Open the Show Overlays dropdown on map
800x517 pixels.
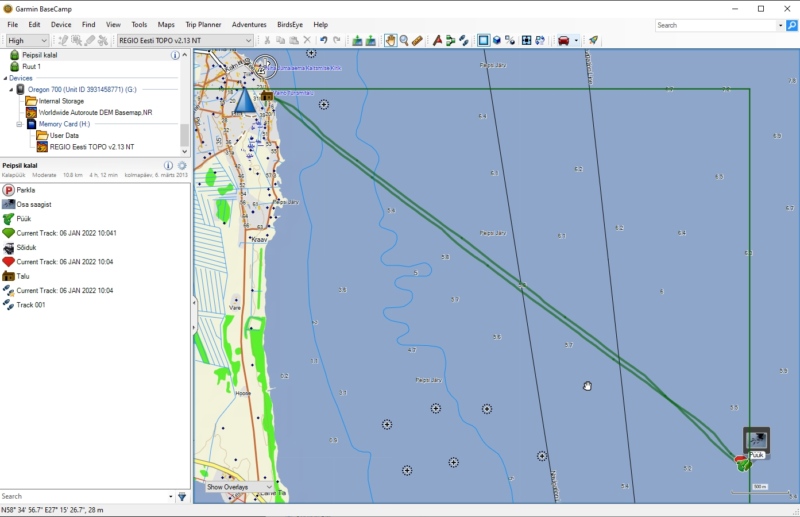[240, 487]
